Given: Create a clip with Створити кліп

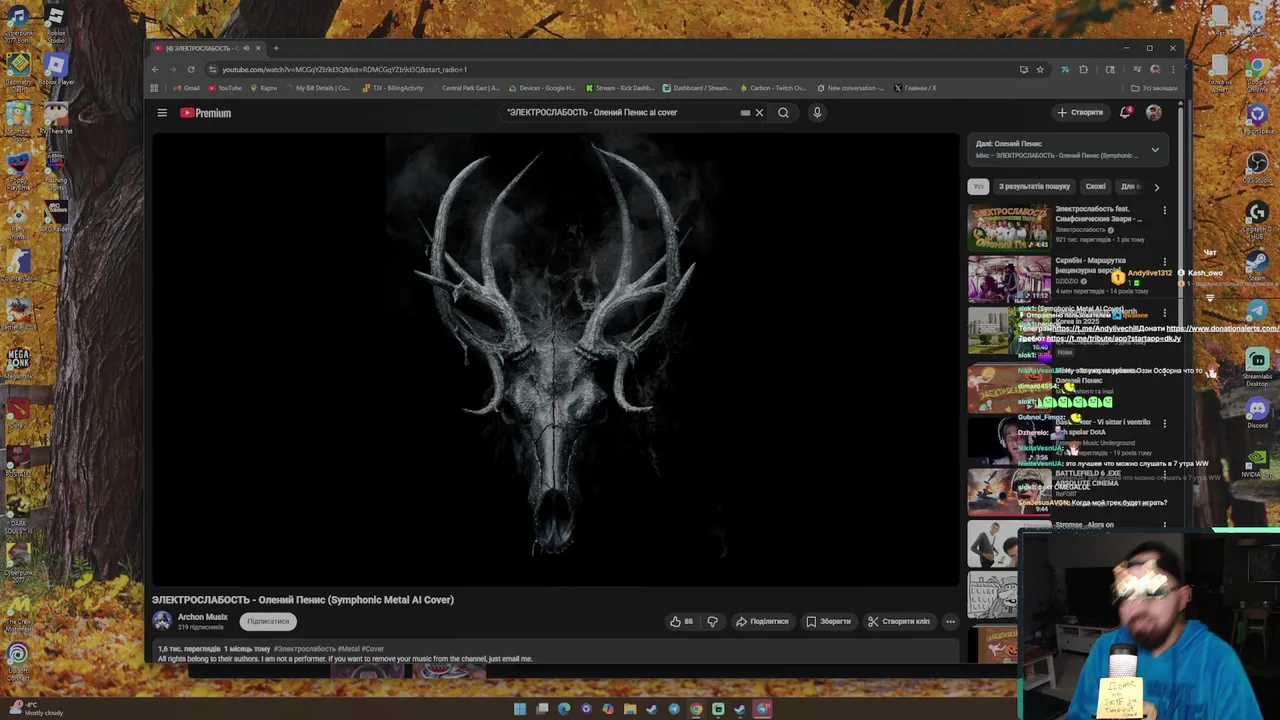Looking at the screenshot, I should [899, 621].
